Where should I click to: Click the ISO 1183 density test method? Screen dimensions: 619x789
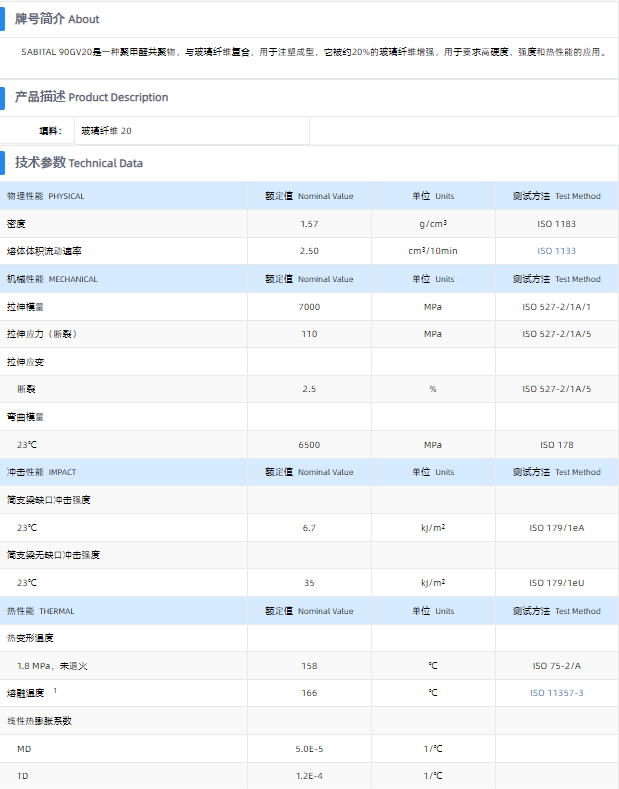tap(556, 224)
